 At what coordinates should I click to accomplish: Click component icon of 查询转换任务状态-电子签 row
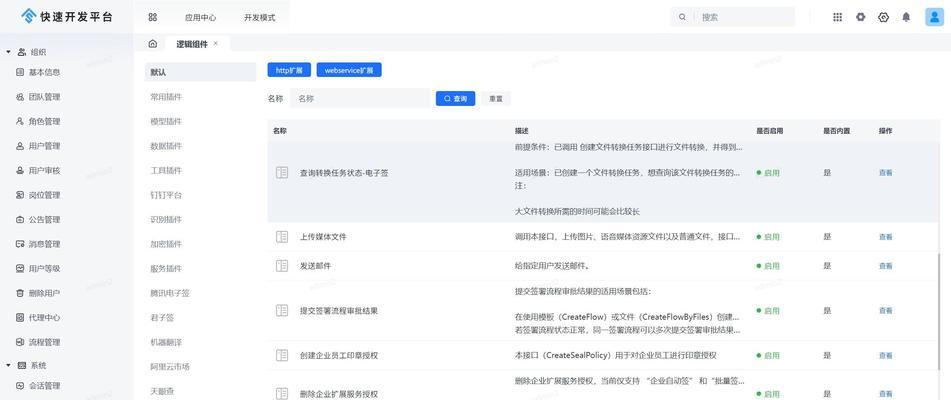[282, 173]
